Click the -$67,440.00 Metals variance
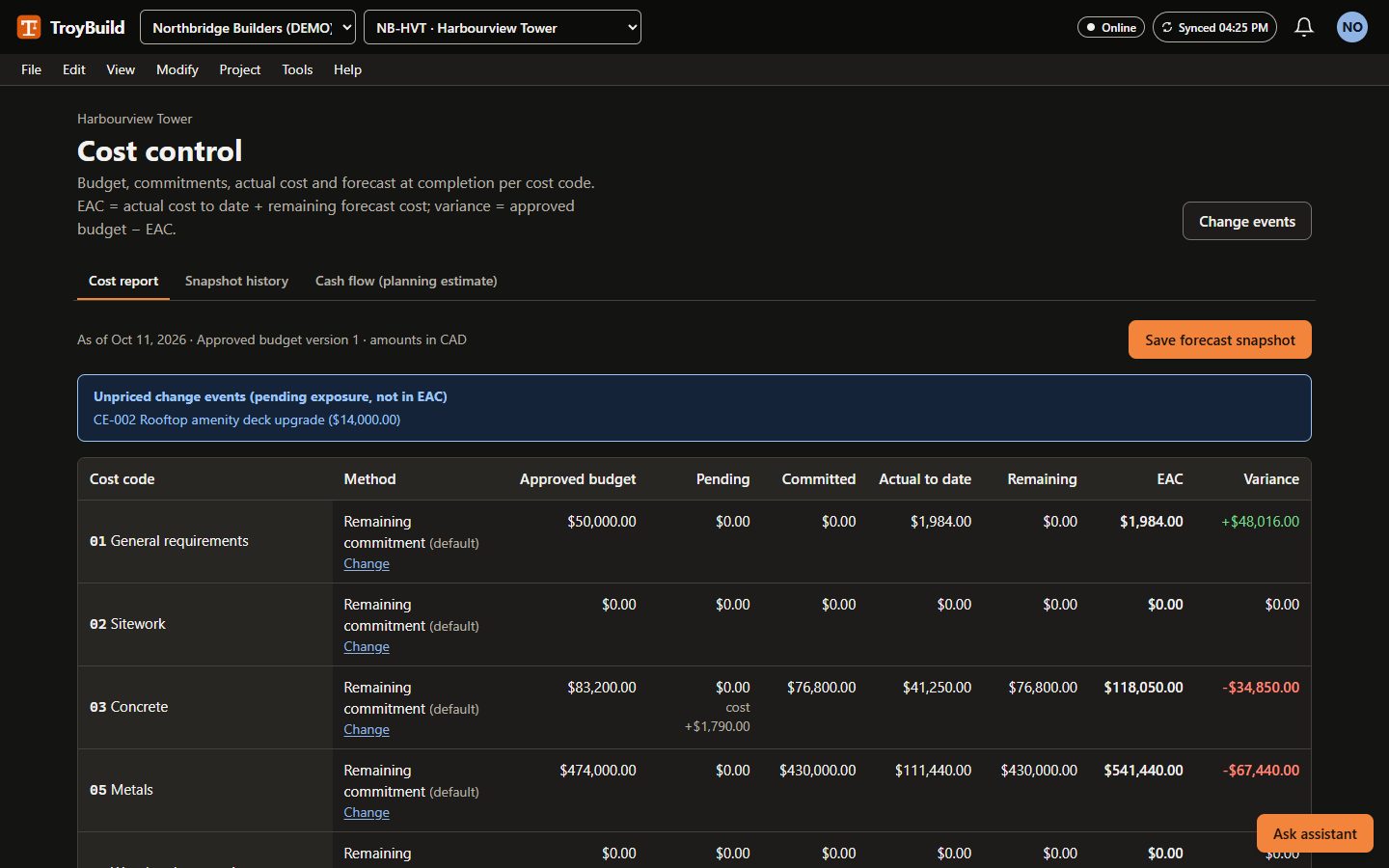The width and height of the screenshot is (1389, 868). [x=1261, y=770]
